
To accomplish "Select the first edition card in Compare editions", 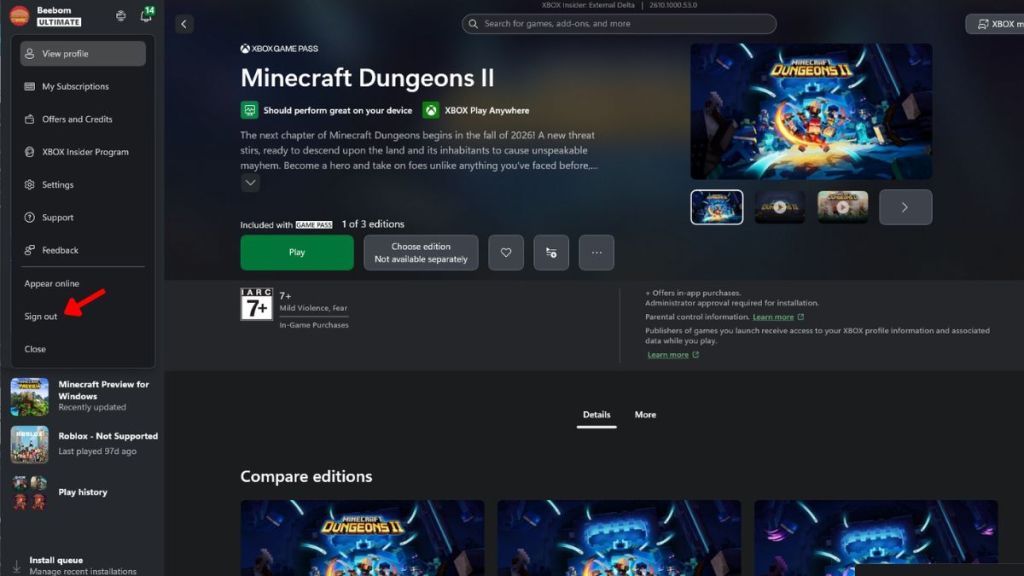I will click(362, 538).
